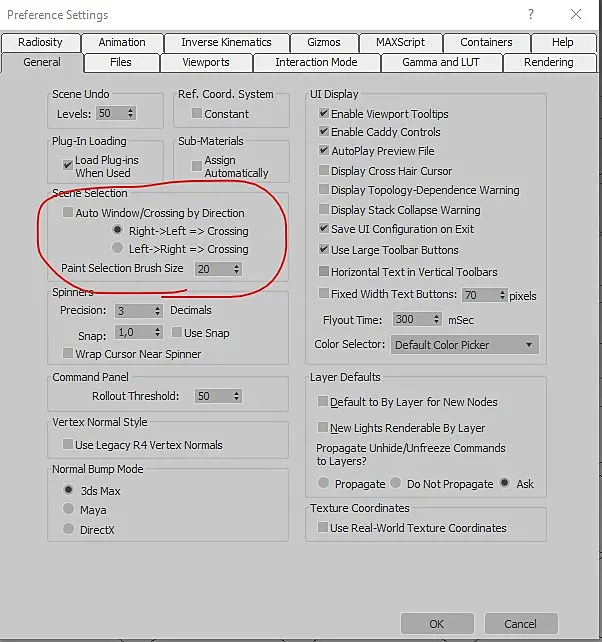Screen dimensions: 602x642
Task: Select Left->Right => Crossing radio option
Action: [x=117, y=248]
